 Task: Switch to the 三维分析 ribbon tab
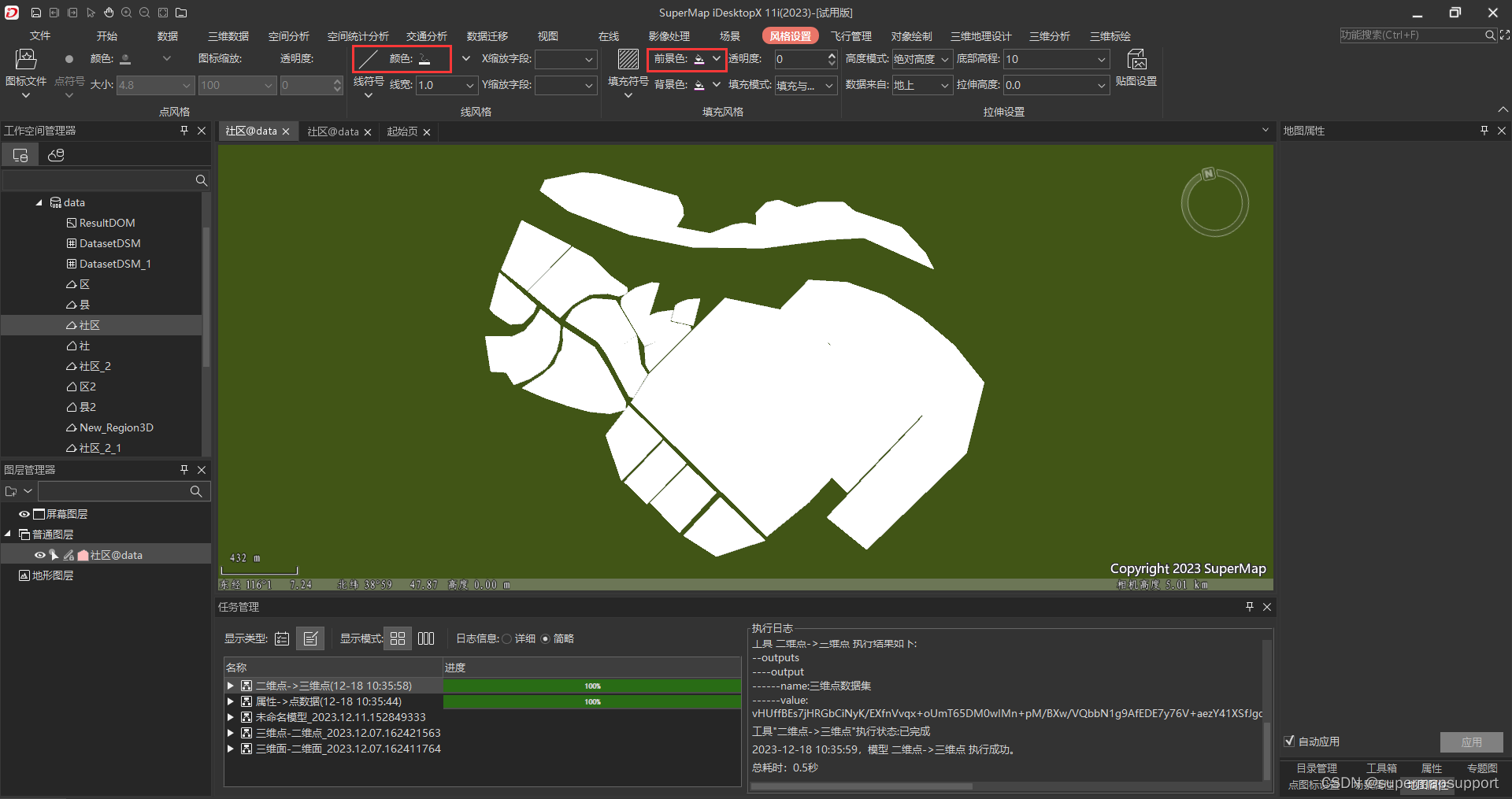point(1049,35)
